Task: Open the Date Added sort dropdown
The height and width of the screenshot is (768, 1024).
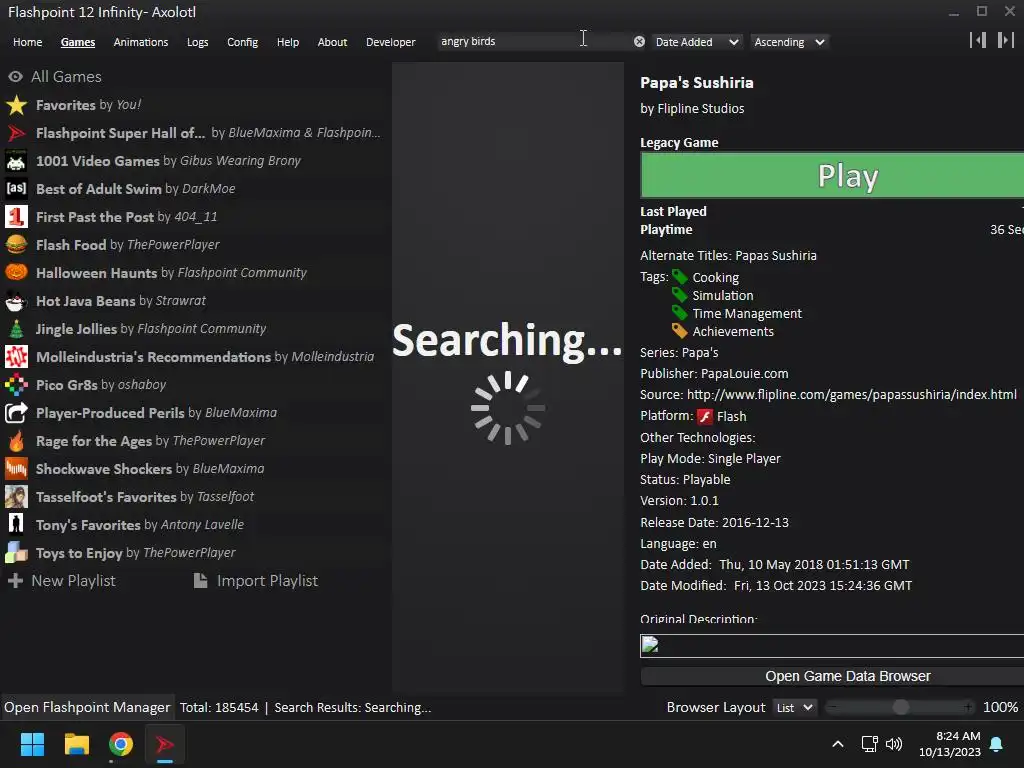Action: click(x=697, y=42)
